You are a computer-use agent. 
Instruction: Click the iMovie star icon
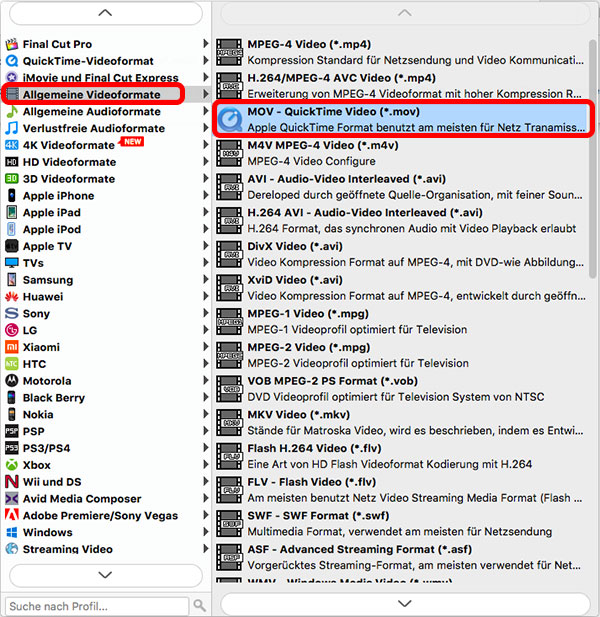point(12,78)
